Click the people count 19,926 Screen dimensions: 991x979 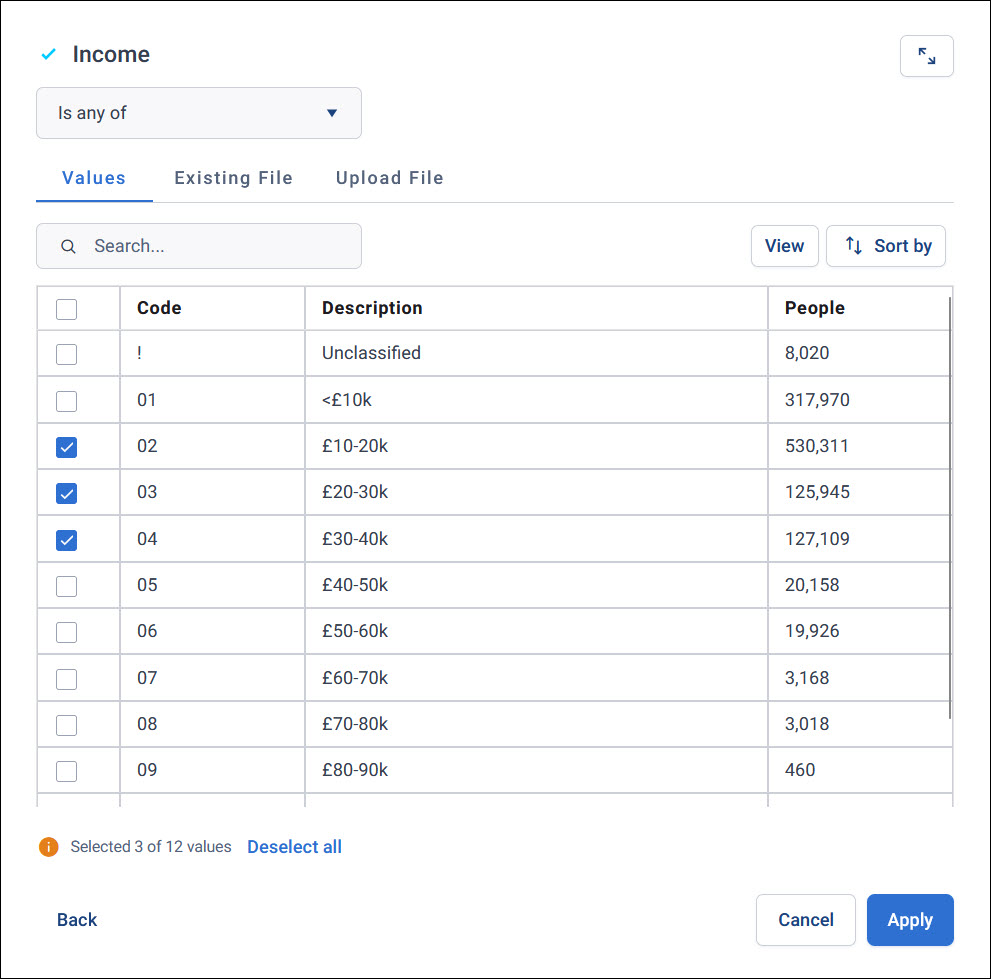[x=812, y=631]
